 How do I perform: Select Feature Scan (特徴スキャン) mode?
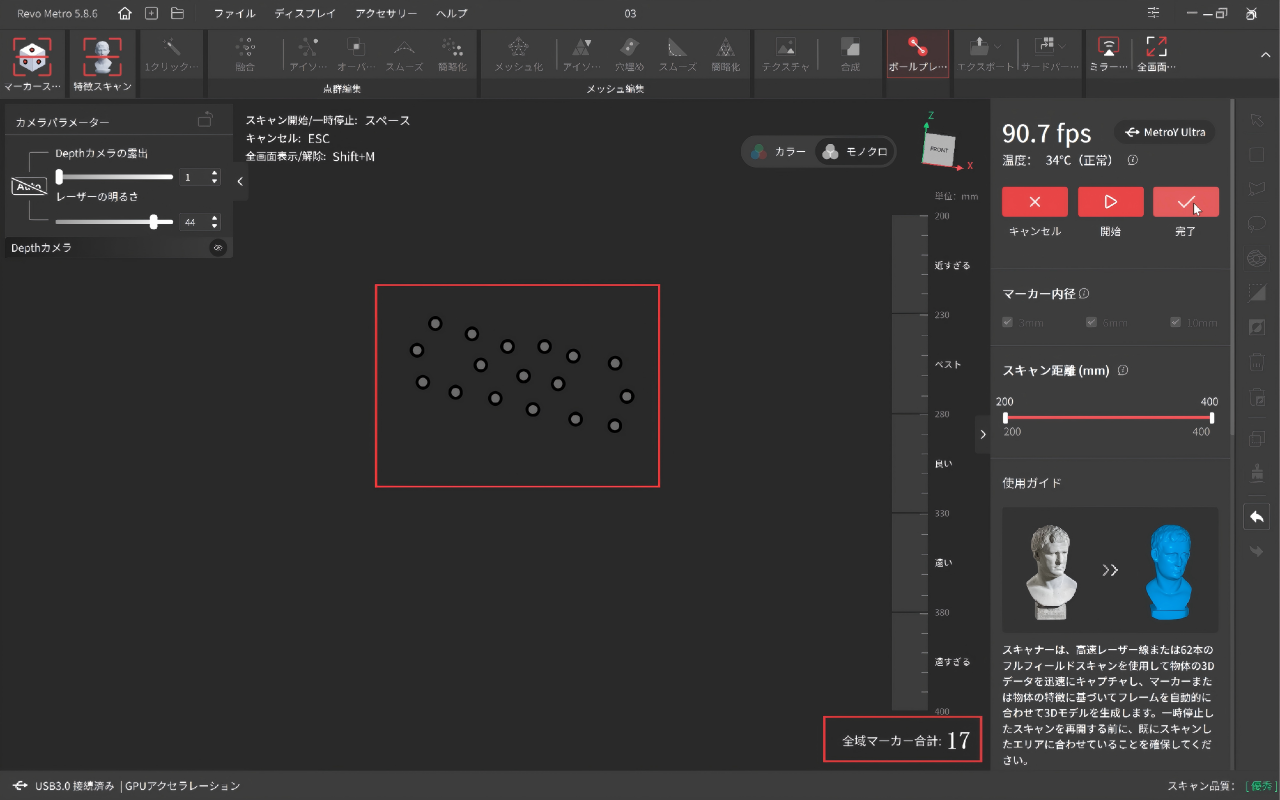(102, 64)
